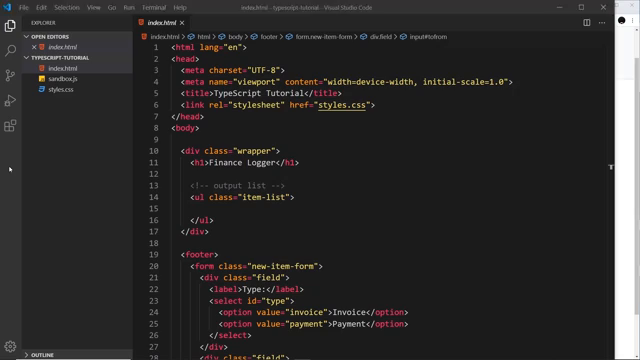The image size is (640, 360).
Task: Switch to the index.html editor tab
Action: click(x=162, y=23)
